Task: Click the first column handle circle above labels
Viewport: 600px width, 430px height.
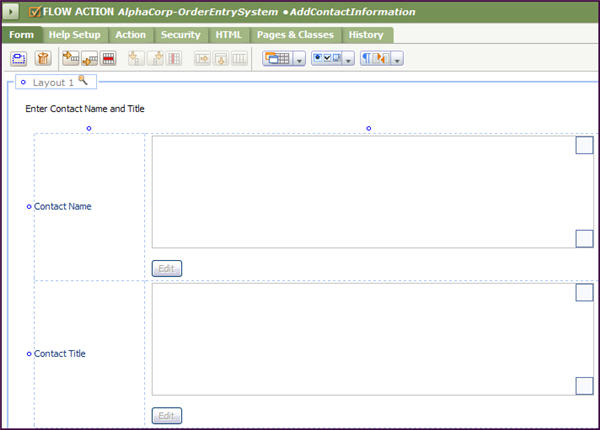Action: point(89,129)
